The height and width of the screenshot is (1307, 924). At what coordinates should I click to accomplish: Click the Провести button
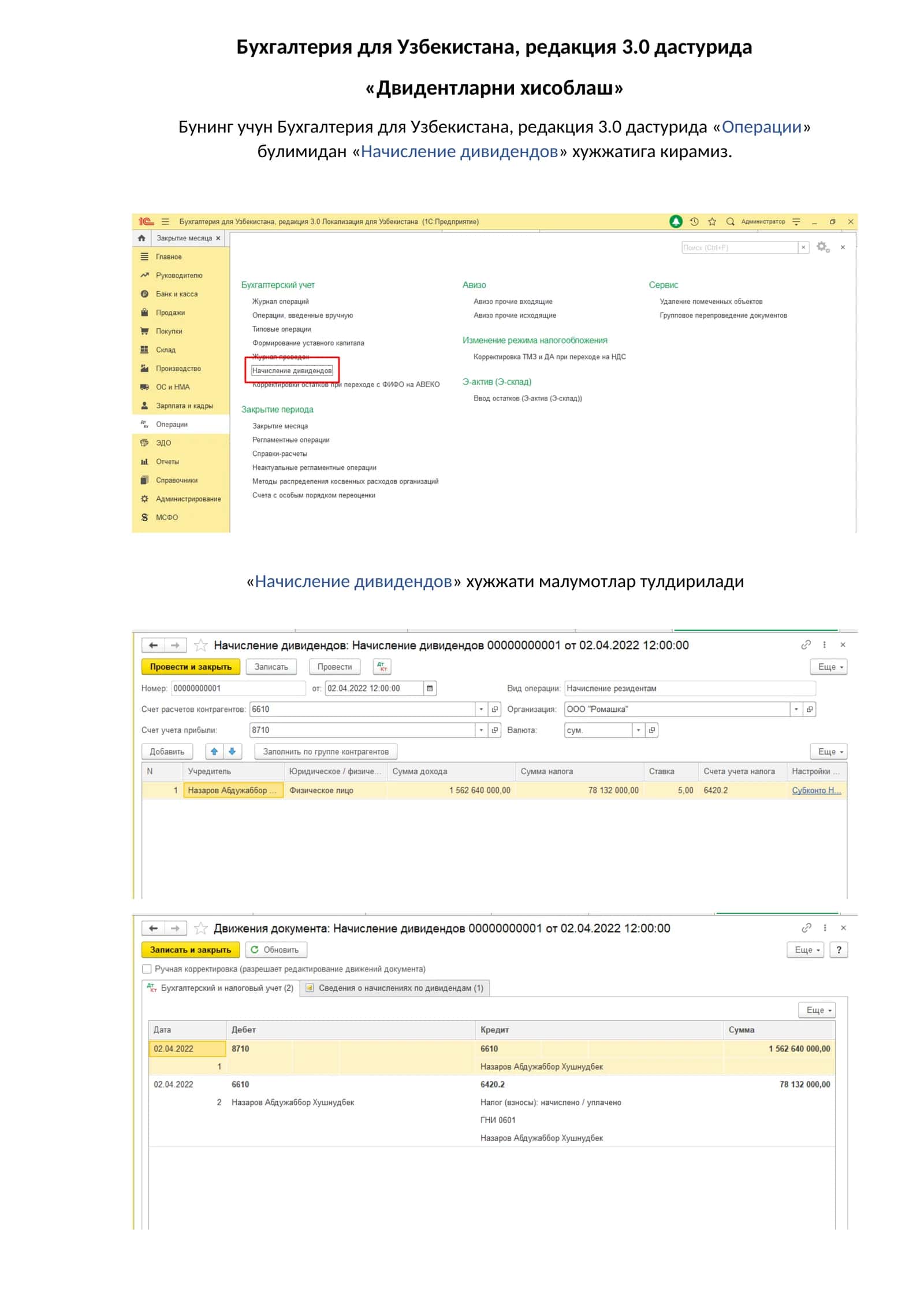pos(334,667)
